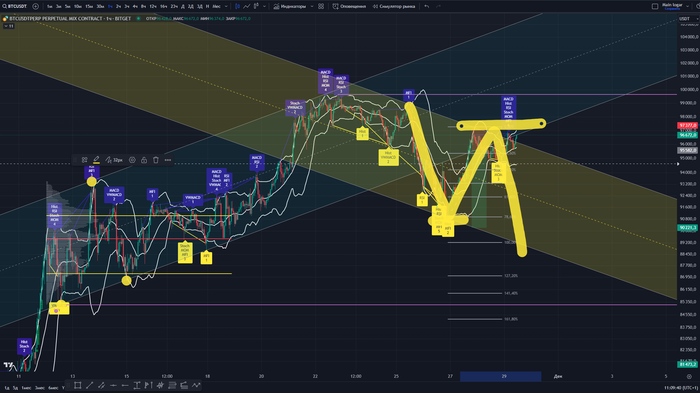700x393 pixels.
Task: Set date range to 1д
Action: click(x=7, y=388)
